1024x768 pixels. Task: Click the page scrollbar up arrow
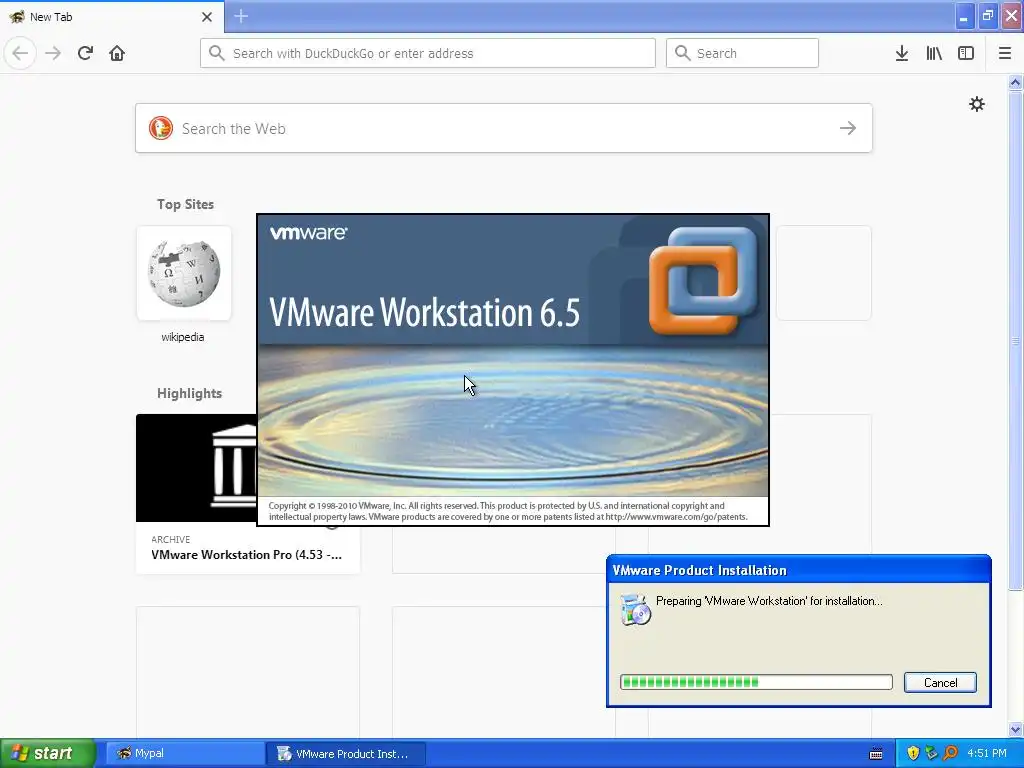[x=1015, y=82]
